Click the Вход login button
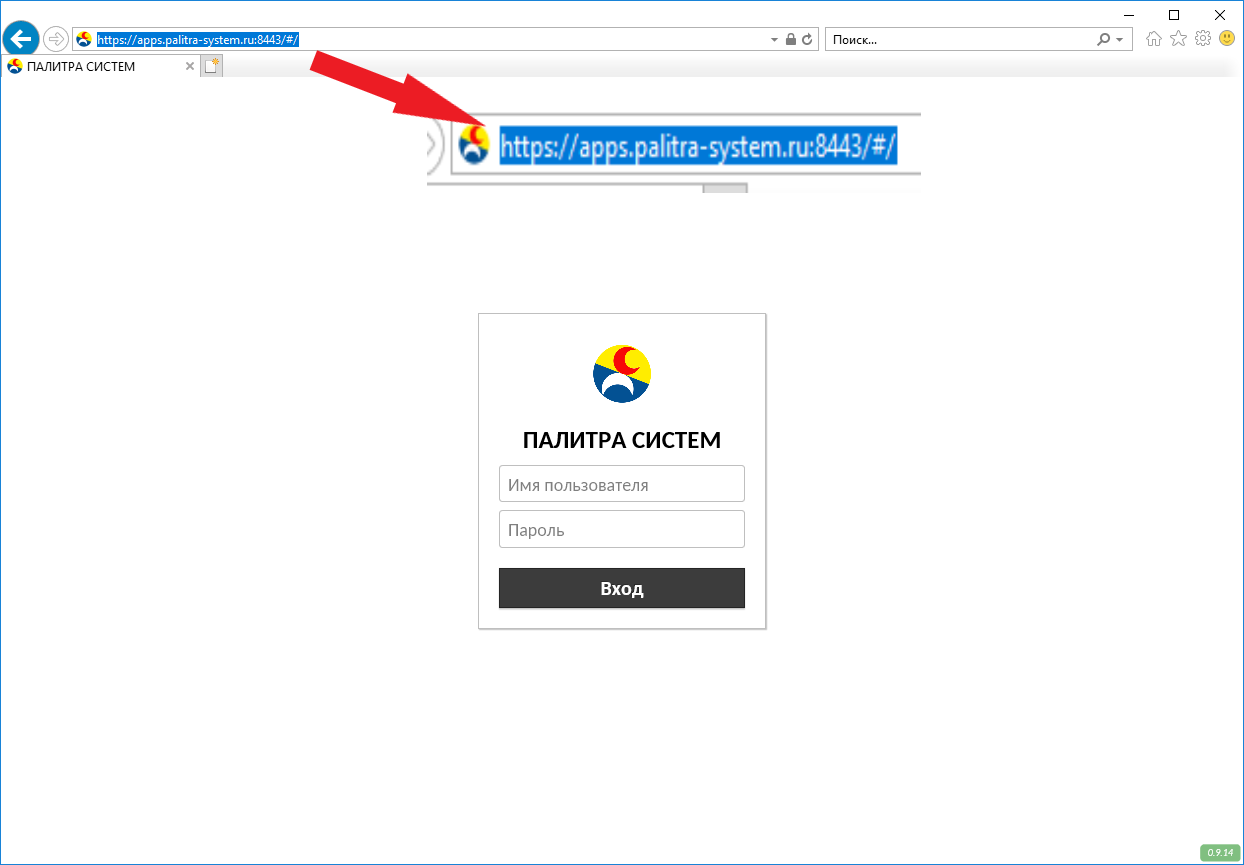Viewport: 1244px width, 865px height. tap(622, 588)
